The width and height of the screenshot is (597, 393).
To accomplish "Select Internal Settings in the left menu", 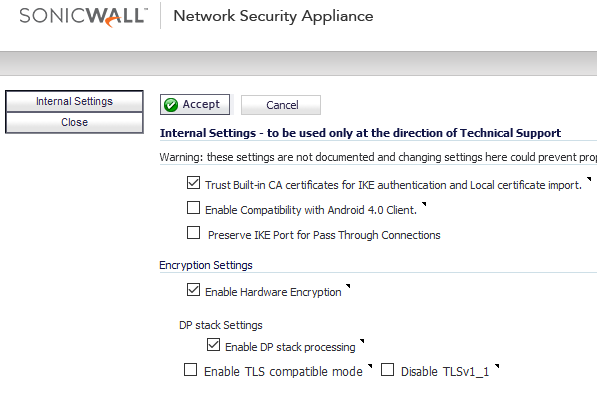I will pos(74,101).
